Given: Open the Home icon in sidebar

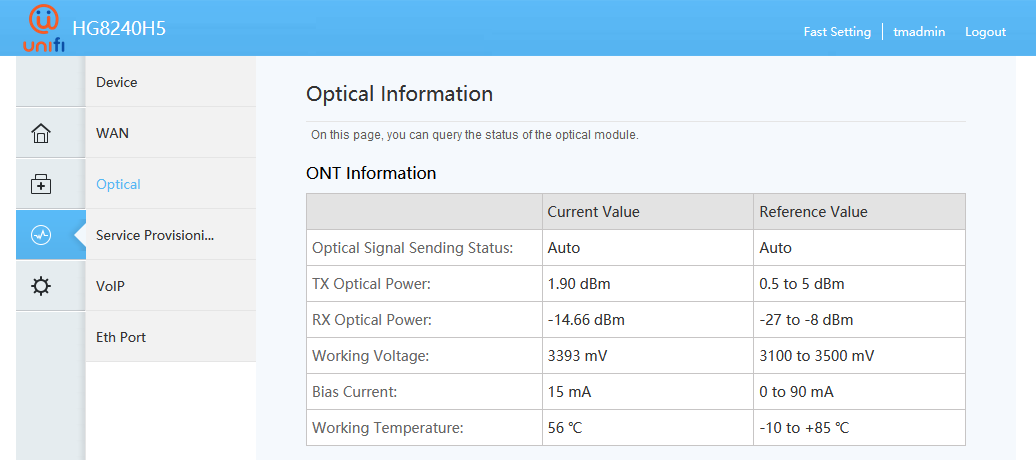Looking at the screenshot, I should 41,133.
